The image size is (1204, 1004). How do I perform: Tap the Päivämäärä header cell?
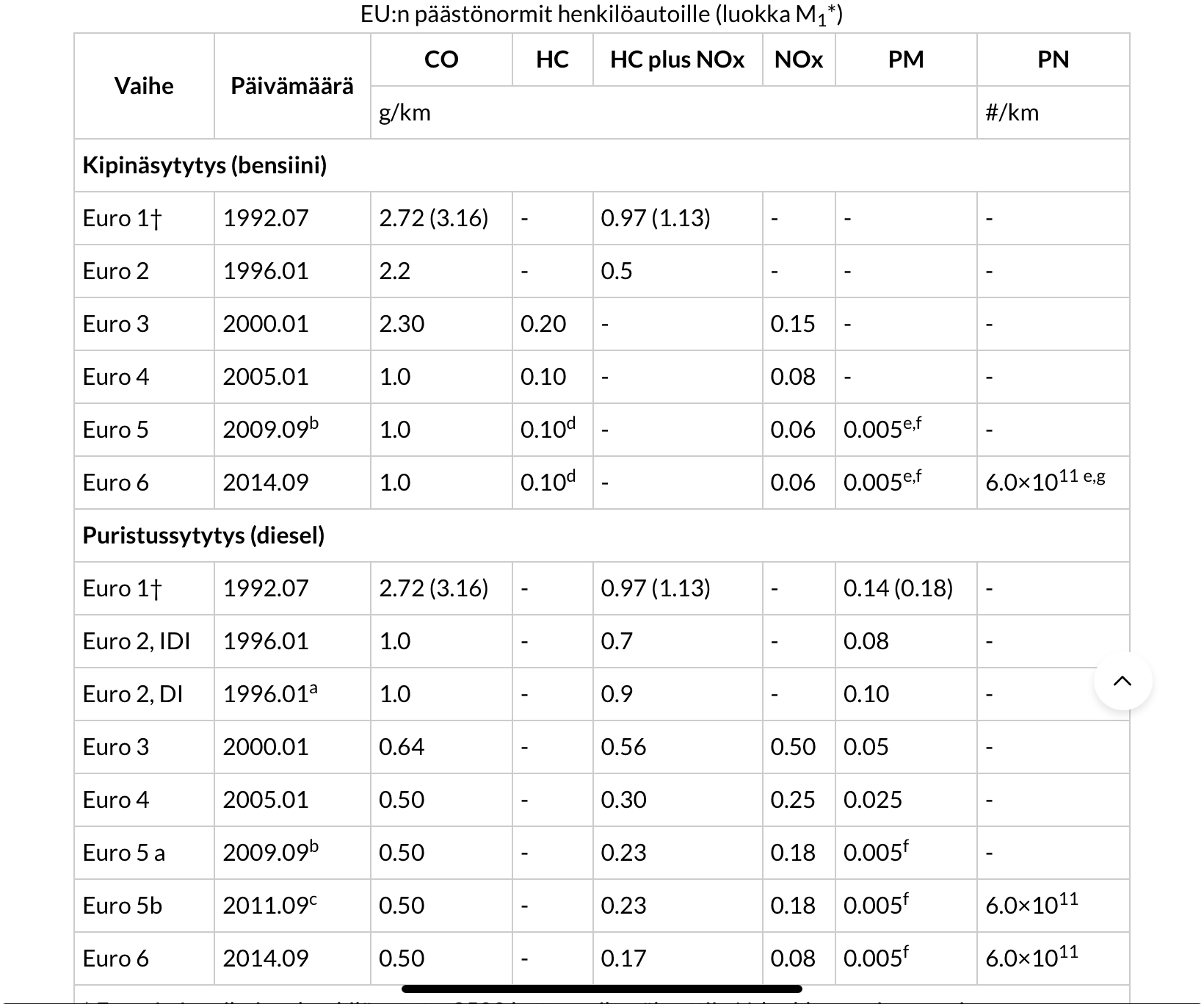[x=292, y=86]
